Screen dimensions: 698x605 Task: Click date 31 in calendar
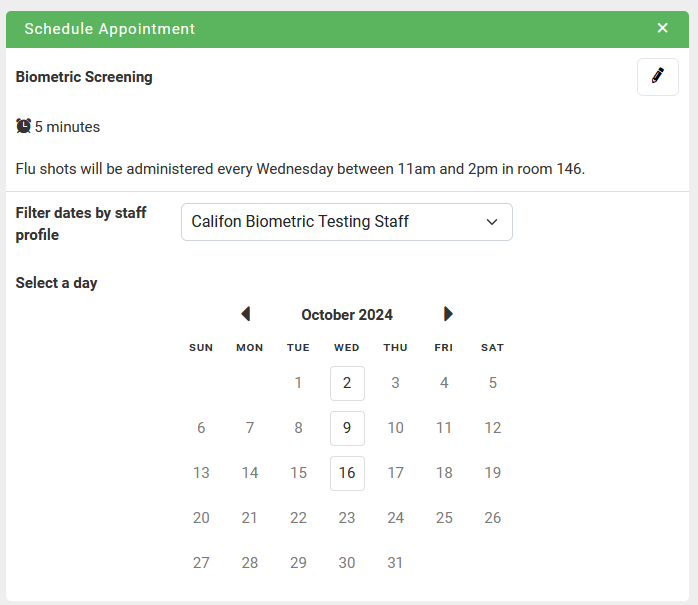coord(395,563)
